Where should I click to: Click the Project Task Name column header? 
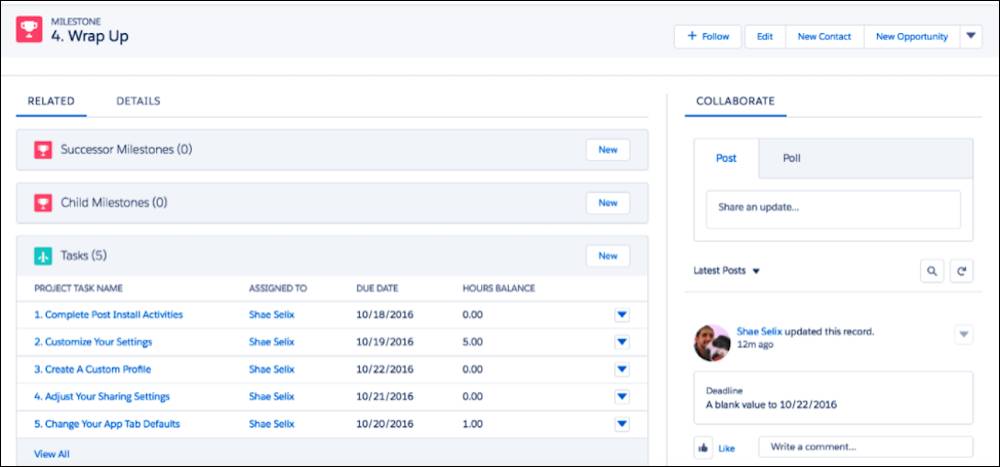(78, 288)
